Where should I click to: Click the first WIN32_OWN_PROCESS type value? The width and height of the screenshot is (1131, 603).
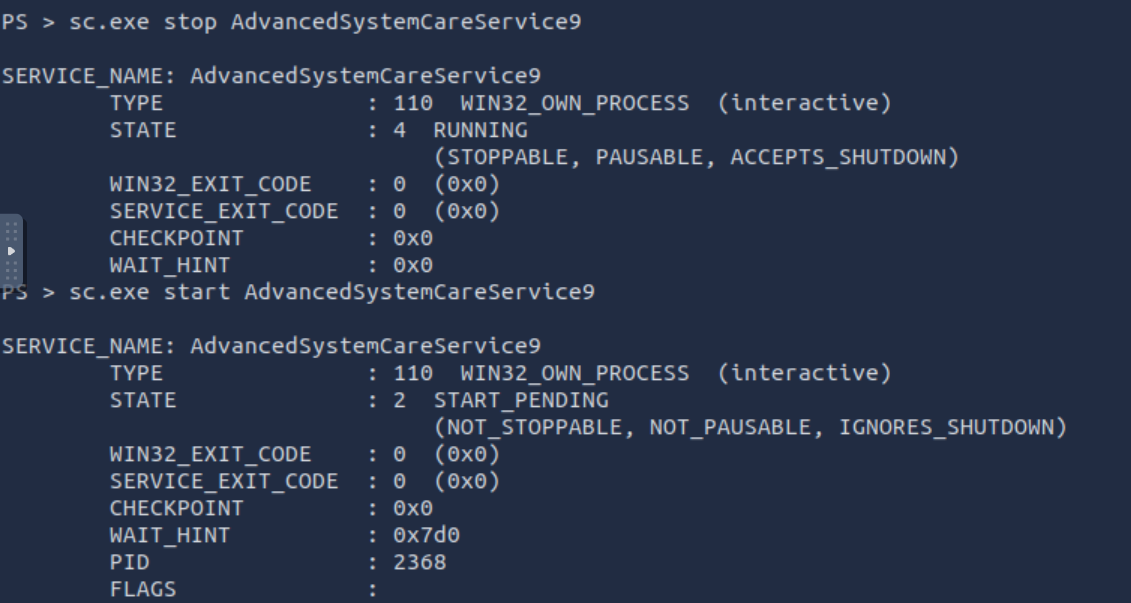[x=575, y=103]
